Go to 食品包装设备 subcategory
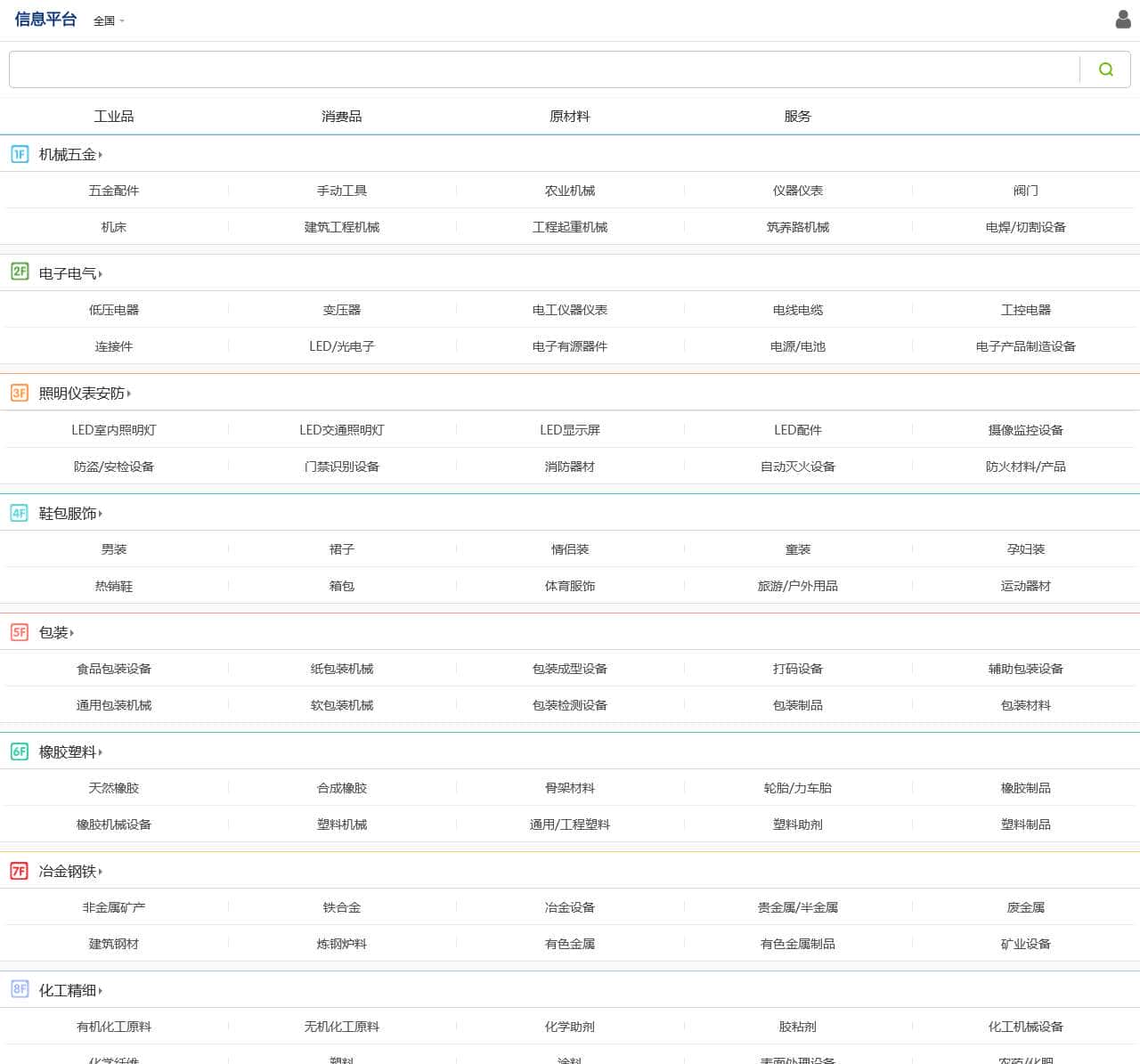The image size is (1140, 1064). coord(114,669)
